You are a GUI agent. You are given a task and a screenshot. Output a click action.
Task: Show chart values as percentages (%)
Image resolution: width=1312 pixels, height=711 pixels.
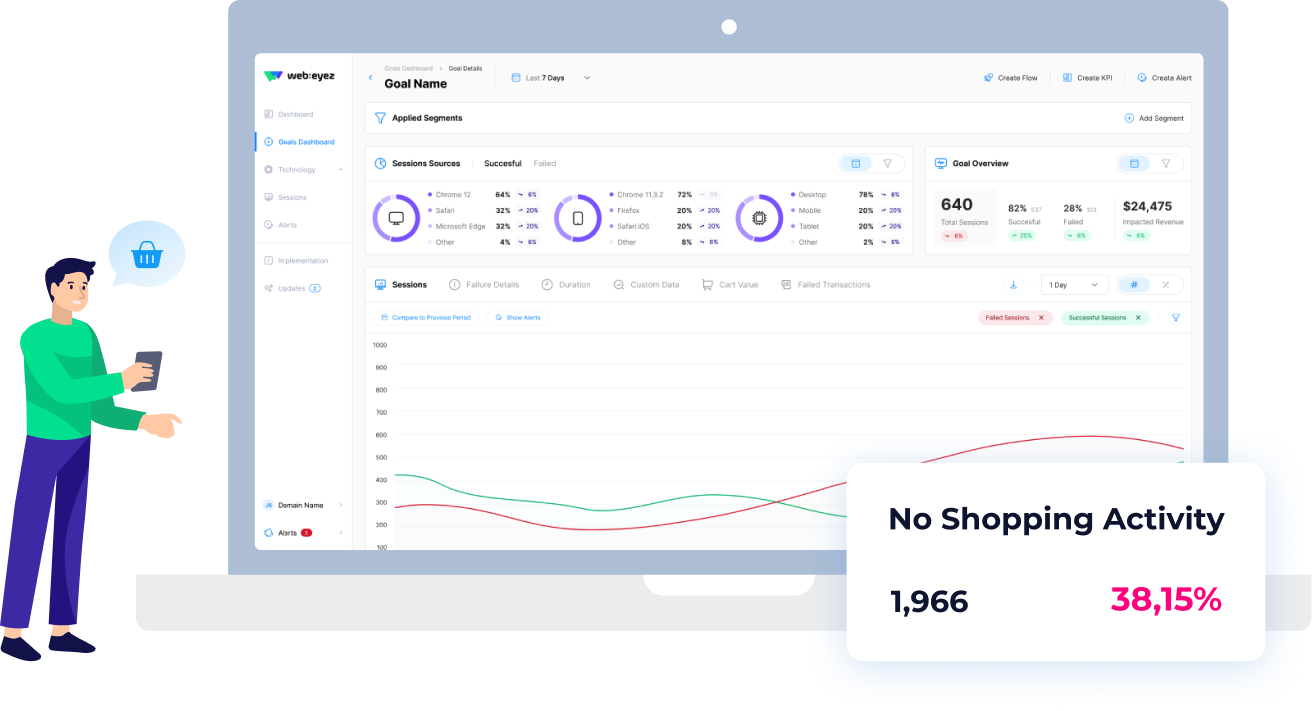coord(1166,285)
